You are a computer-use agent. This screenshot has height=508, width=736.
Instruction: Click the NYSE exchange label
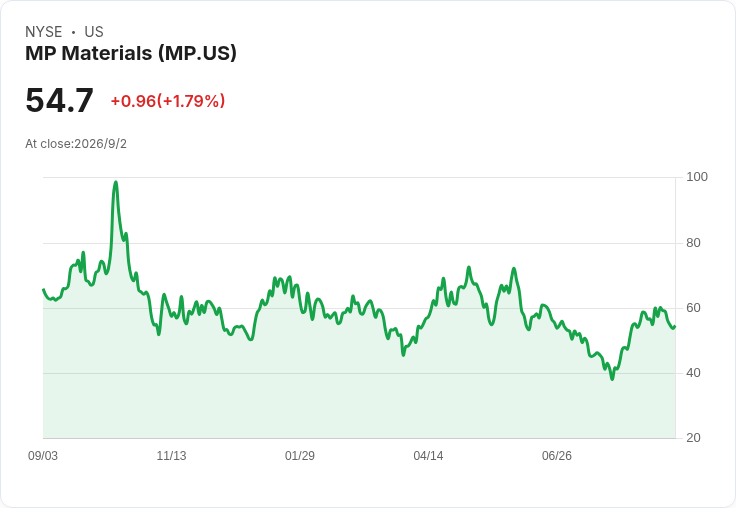(x=44, y=32)
